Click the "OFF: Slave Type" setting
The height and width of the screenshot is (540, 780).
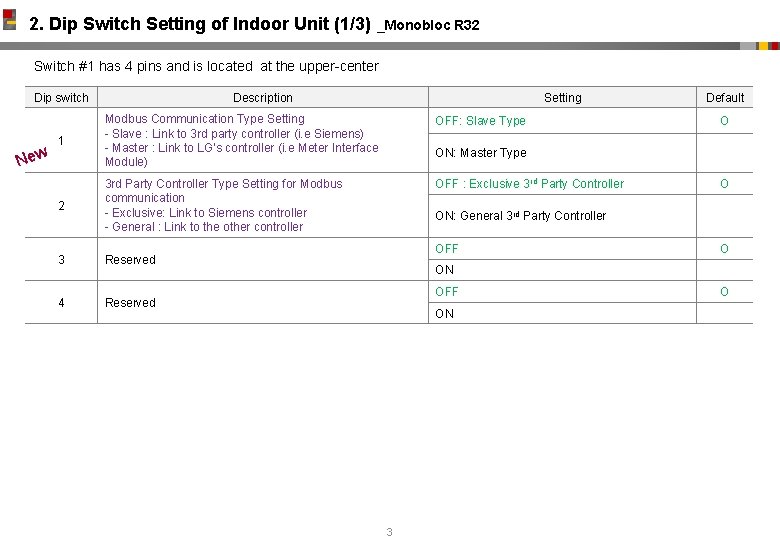point(480,121)
